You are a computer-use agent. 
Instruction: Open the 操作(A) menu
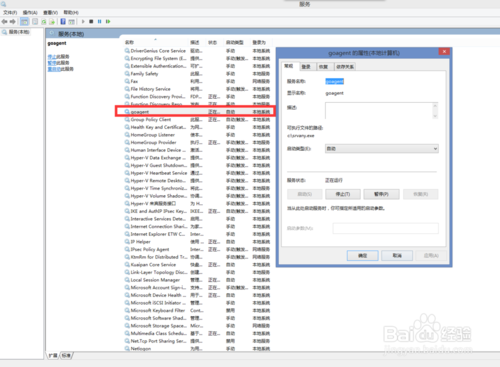30,13
